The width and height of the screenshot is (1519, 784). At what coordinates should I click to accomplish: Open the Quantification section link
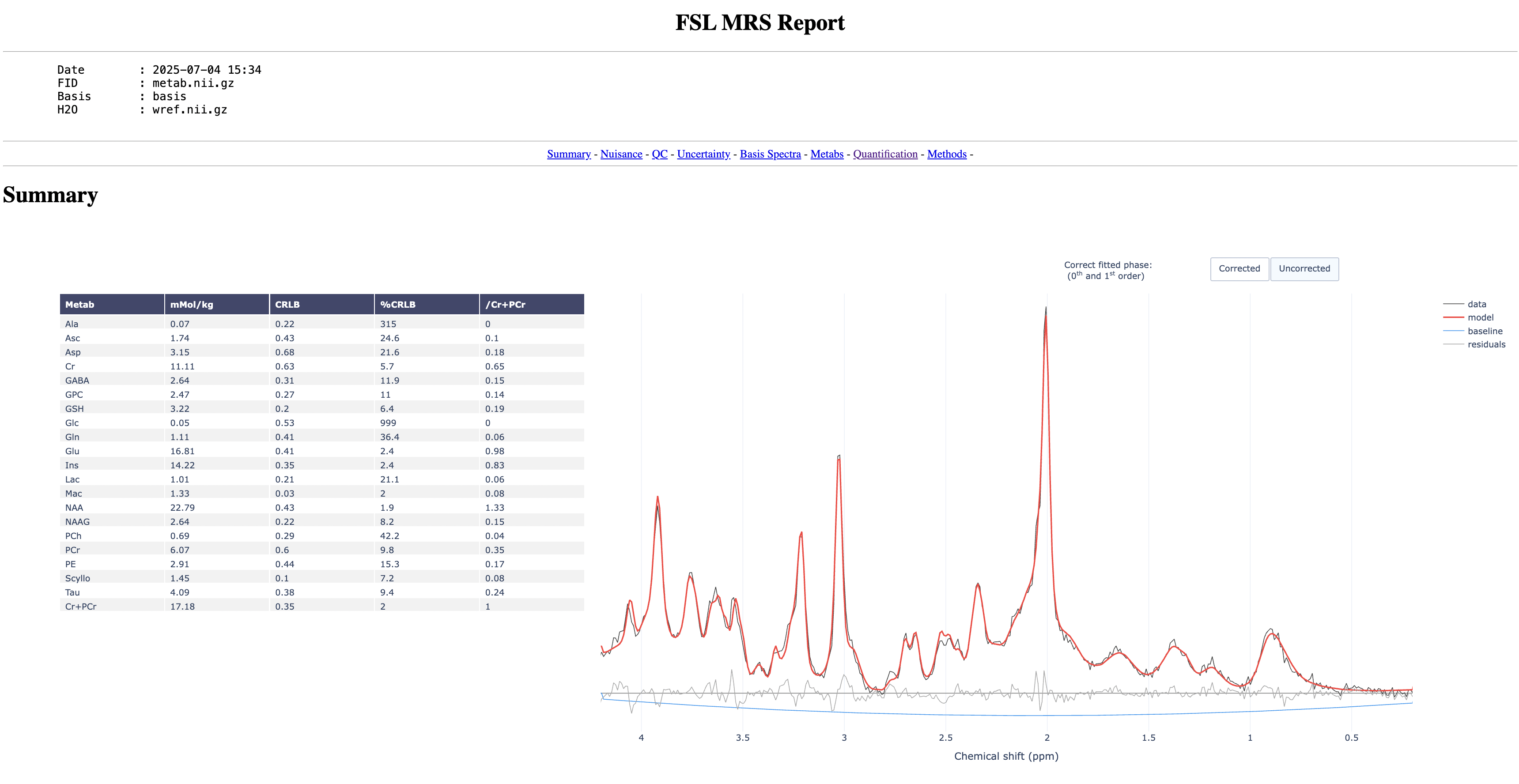[885, 154]
